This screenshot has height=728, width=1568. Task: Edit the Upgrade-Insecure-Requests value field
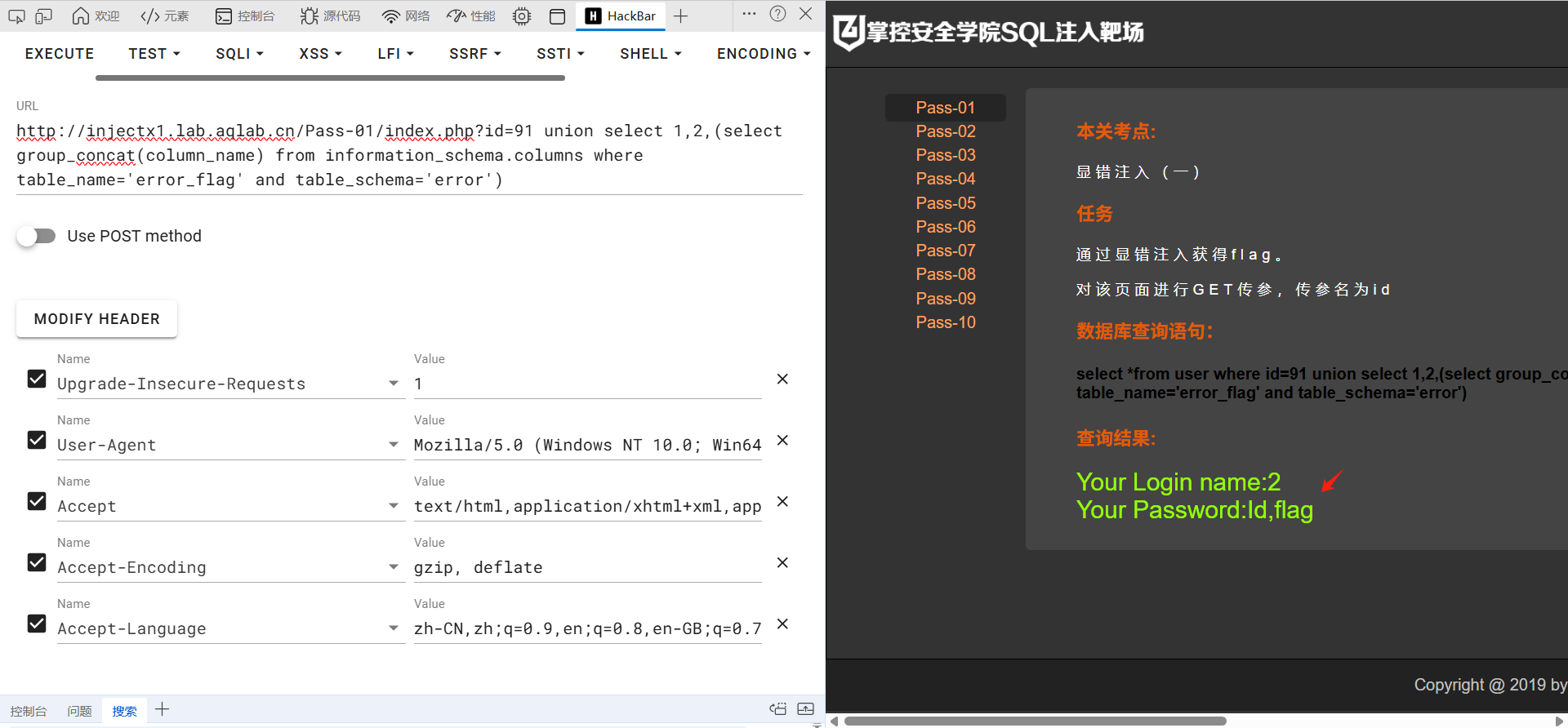click(588, 384)
